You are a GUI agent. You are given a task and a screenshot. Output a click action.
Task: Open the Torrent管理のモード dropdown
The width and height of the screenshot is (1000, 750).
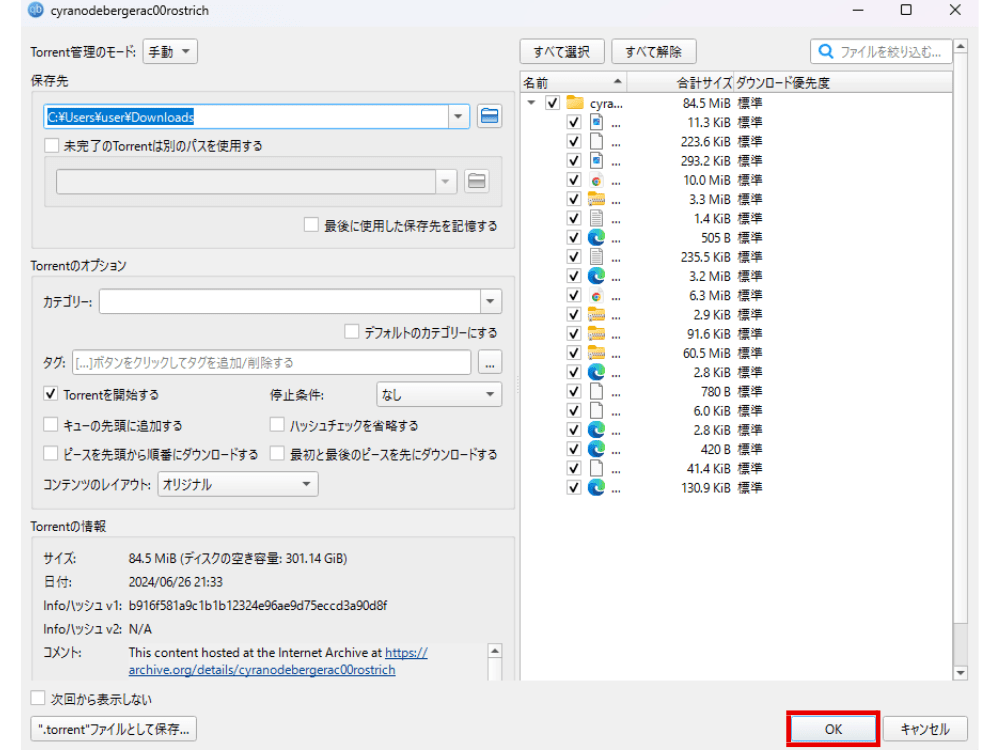170,52
